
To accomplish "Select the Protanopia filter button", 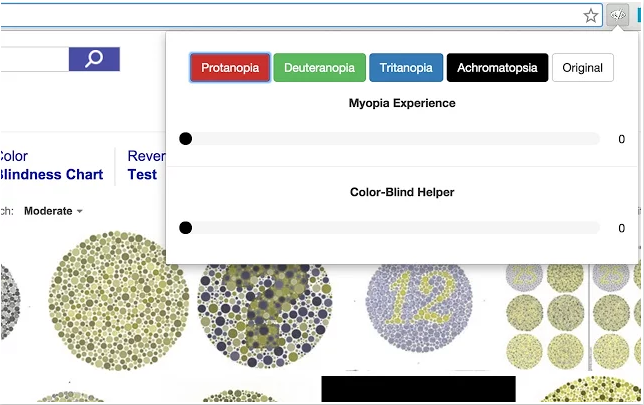I will [230, 67].
